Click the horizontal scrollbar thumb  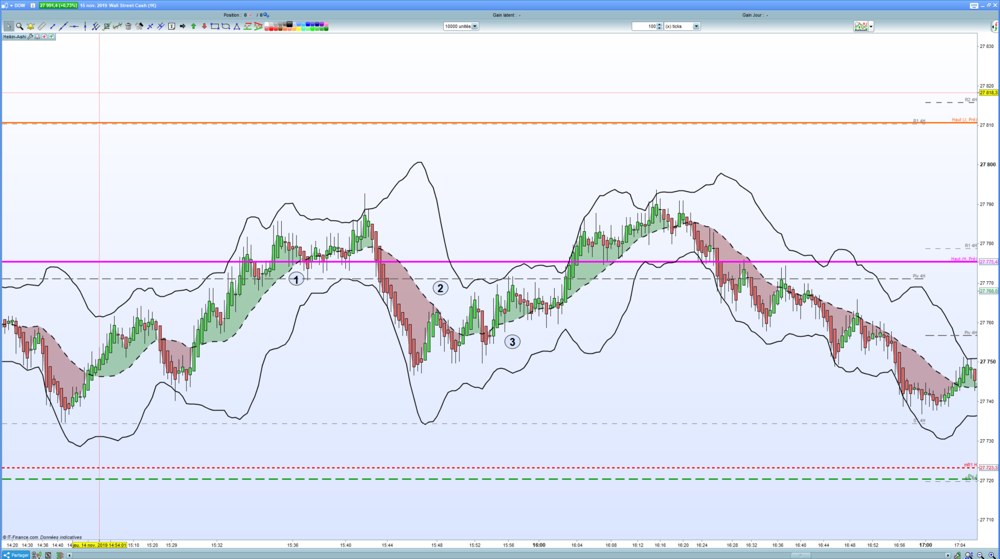click(800, 555)
